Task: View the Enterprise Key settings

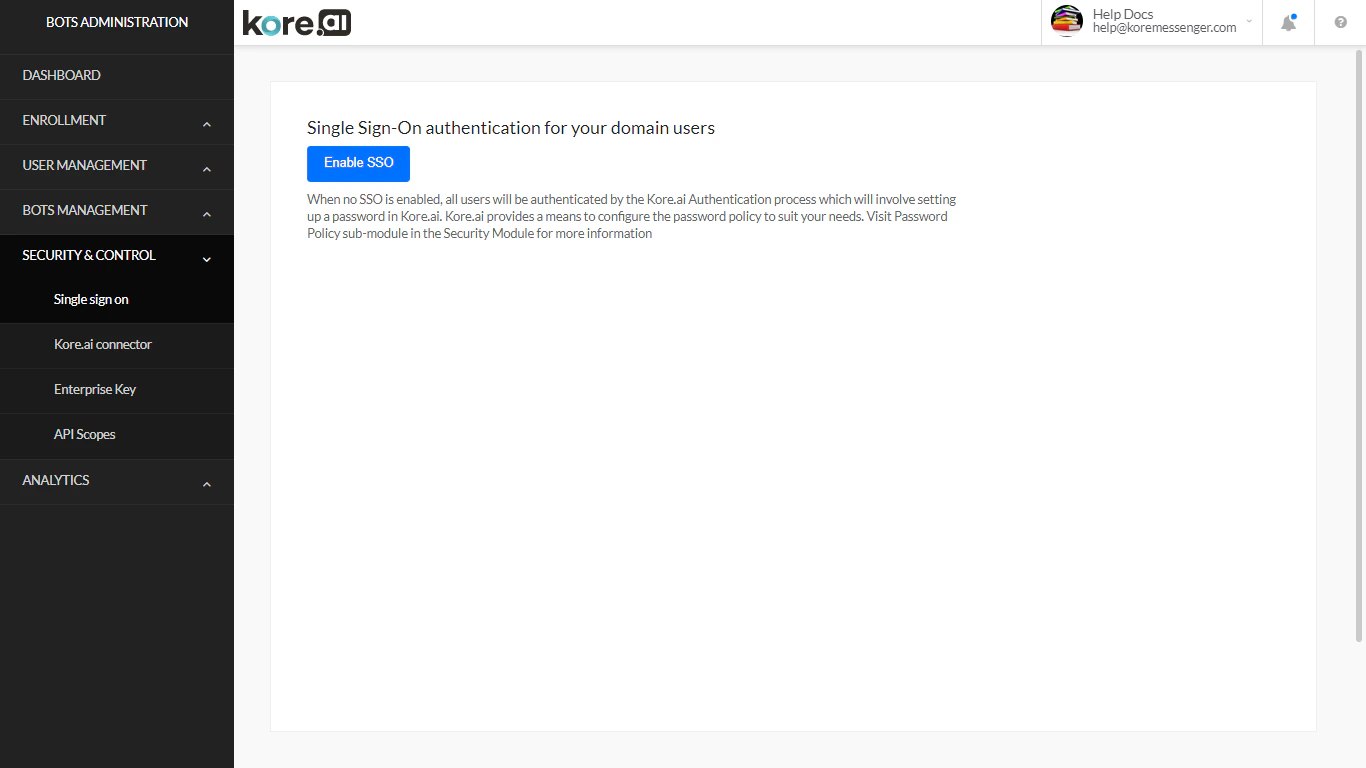Action: pos(95,389)
